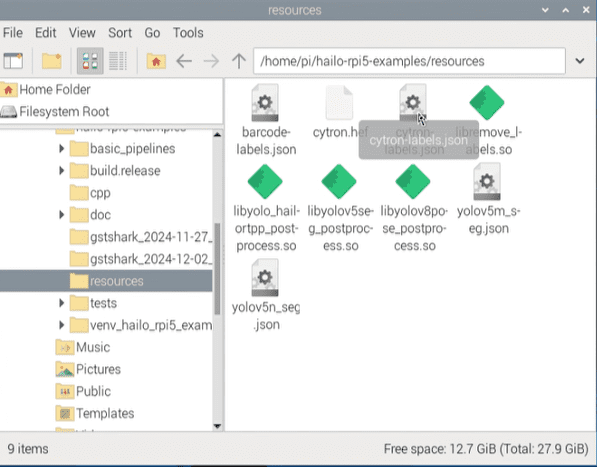Go to the parent folder with the up arrow
597x467 pixels.
239,61
